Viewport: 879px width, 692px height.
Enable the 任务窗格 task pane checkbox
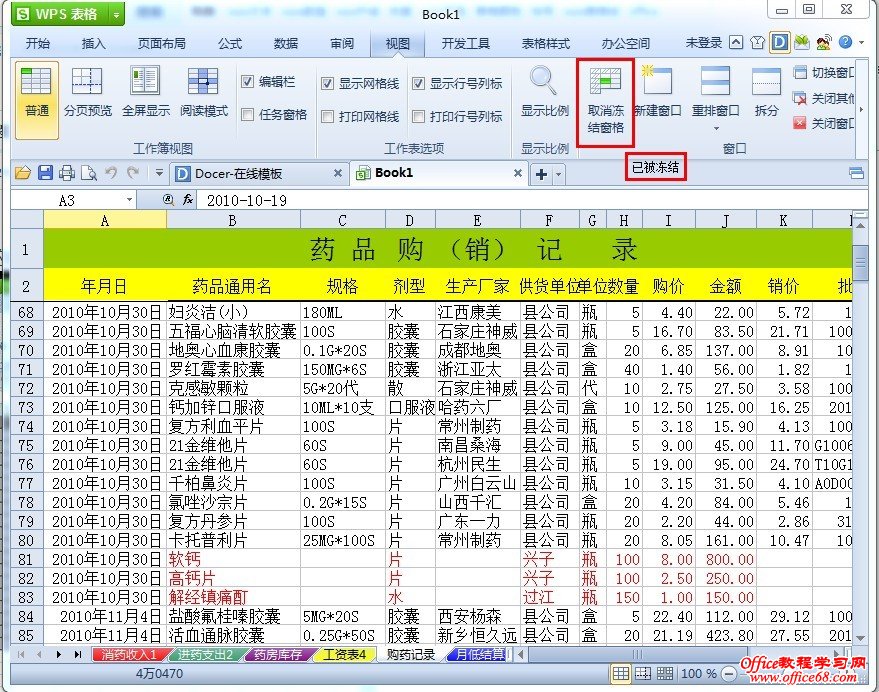247,115
